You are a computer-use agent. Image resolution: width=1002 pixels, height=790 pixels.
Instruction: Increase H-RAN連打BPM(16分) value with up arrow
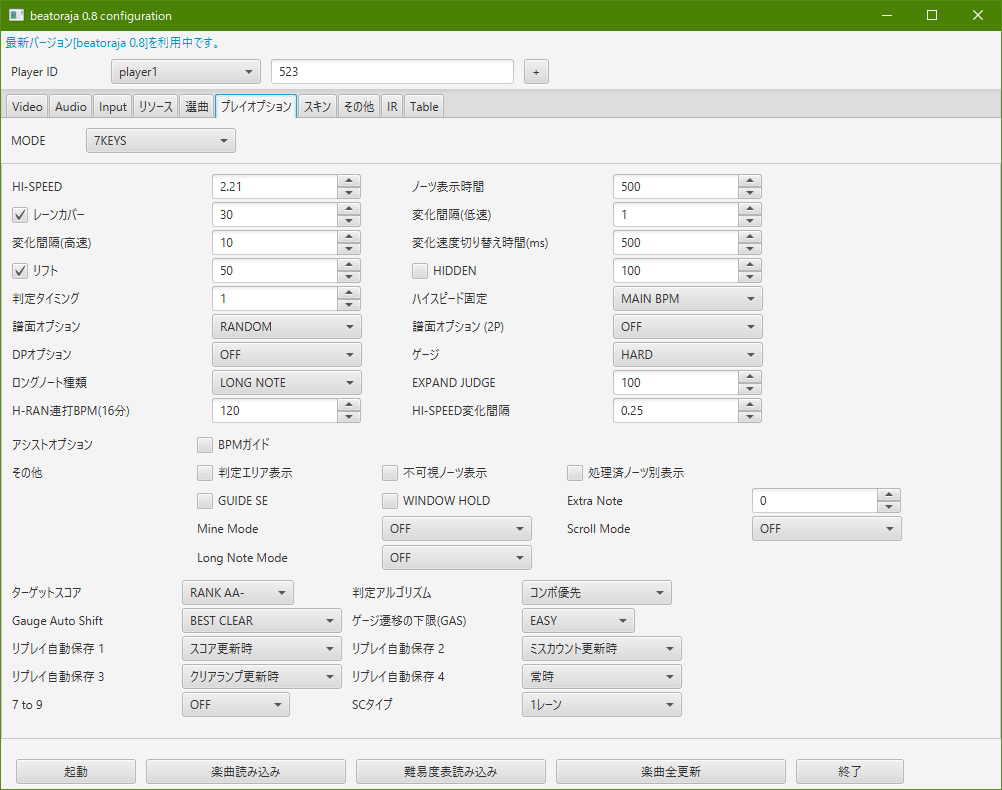pos(349,405)
